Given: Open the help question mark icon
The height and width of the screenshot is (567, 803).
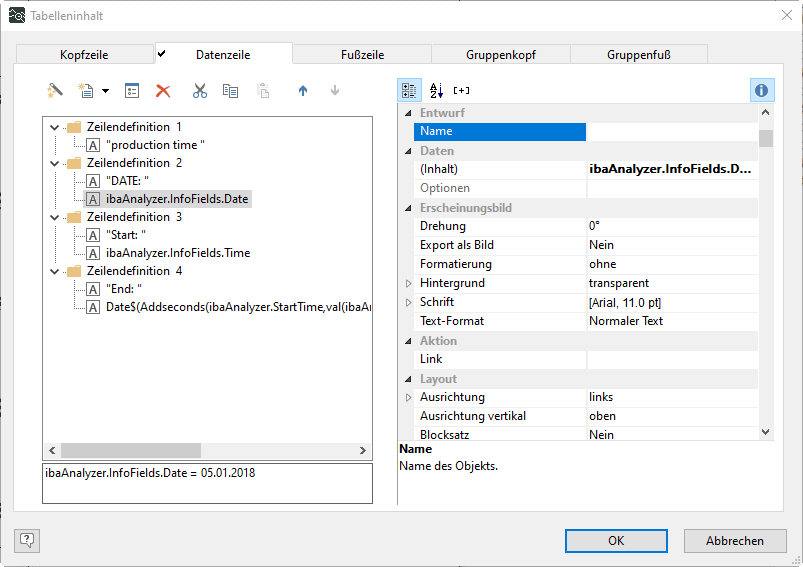Looking at the screenshot, I should tap(27, 540).
